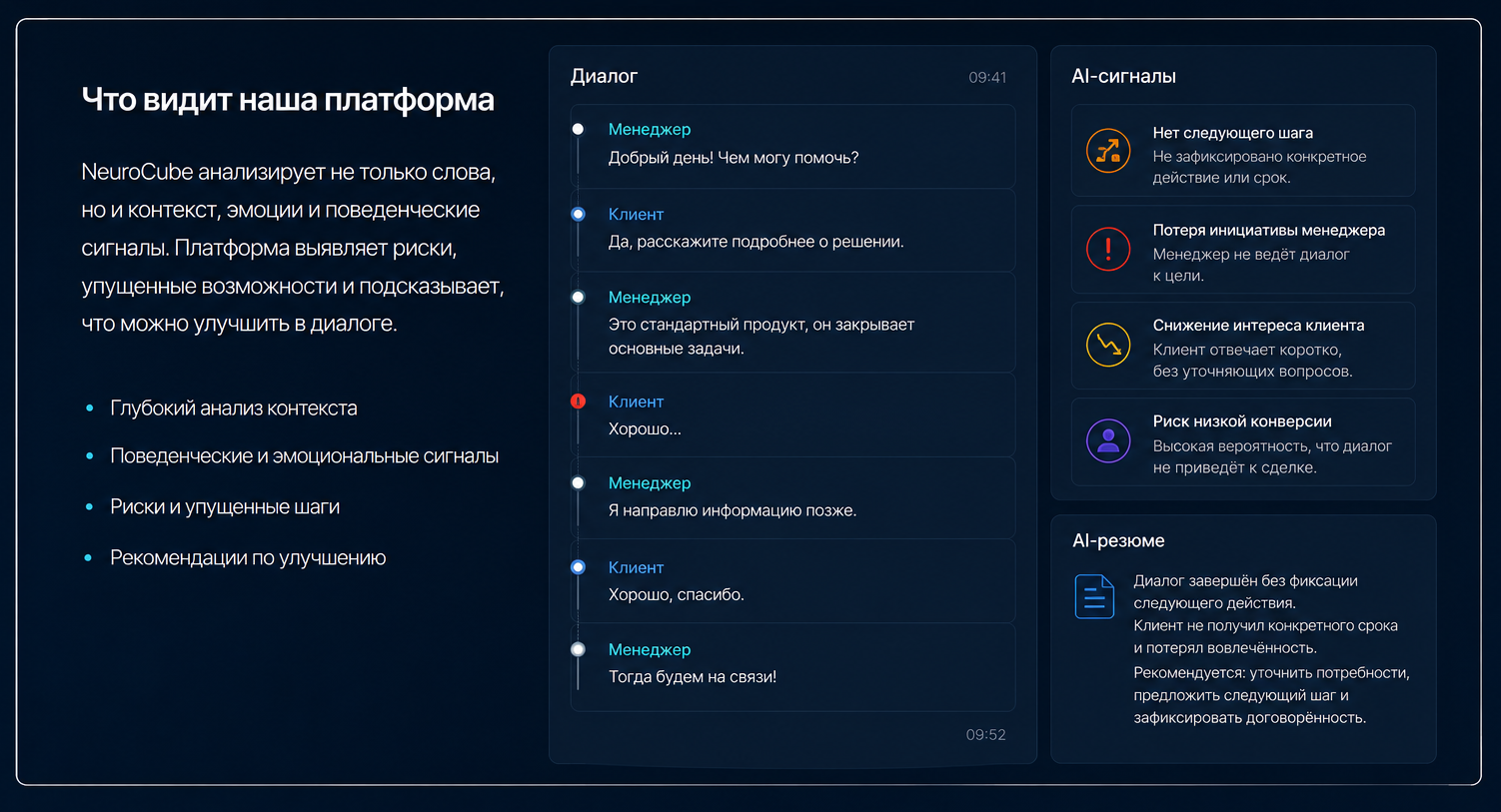Screen dimensions: 1501x812
Task: Open the 'Потеря инициативы менеджера' signal card
Action: [1243, 250]
